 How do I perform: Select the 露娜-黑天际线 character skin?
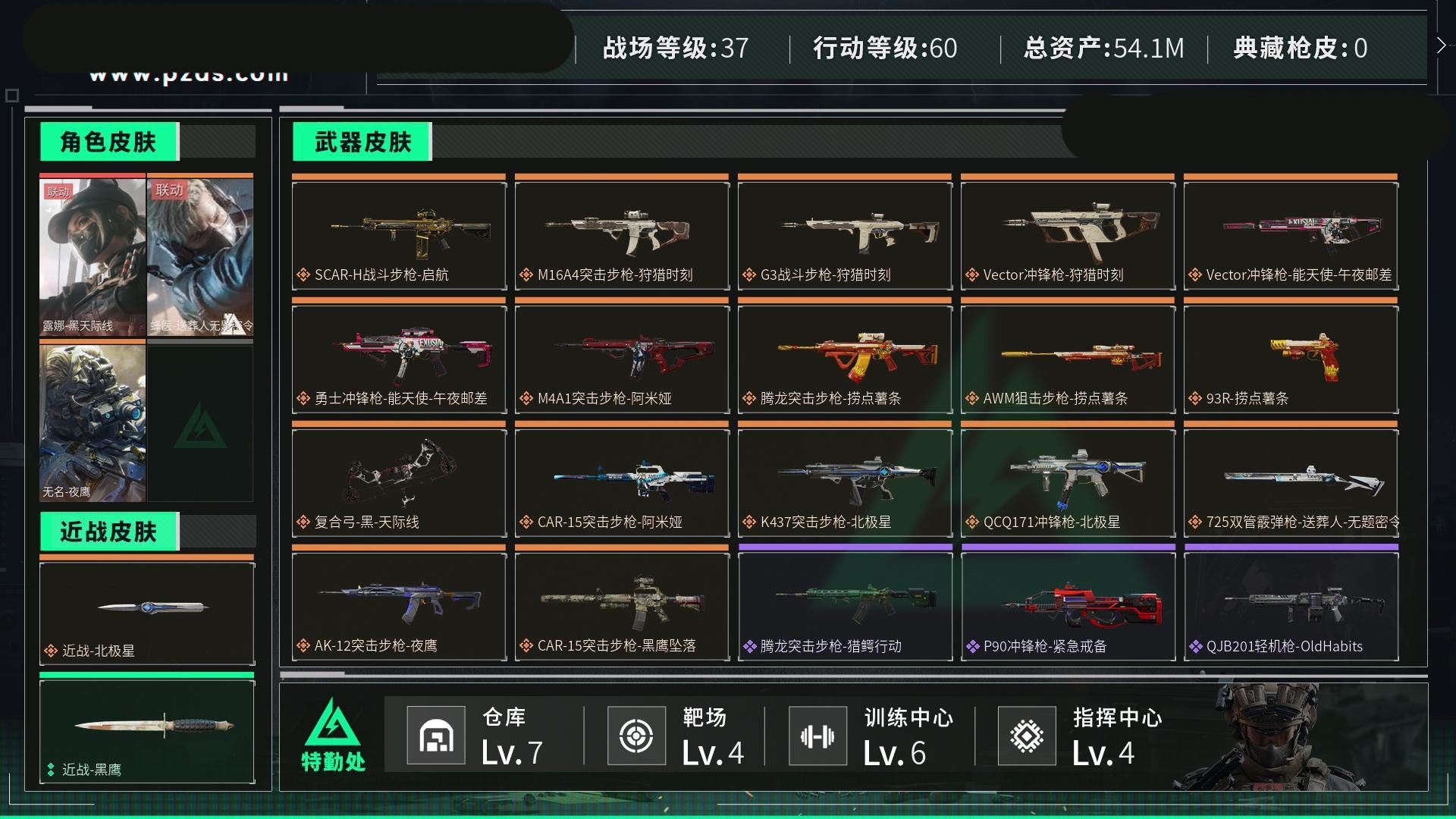pos(93,256)
